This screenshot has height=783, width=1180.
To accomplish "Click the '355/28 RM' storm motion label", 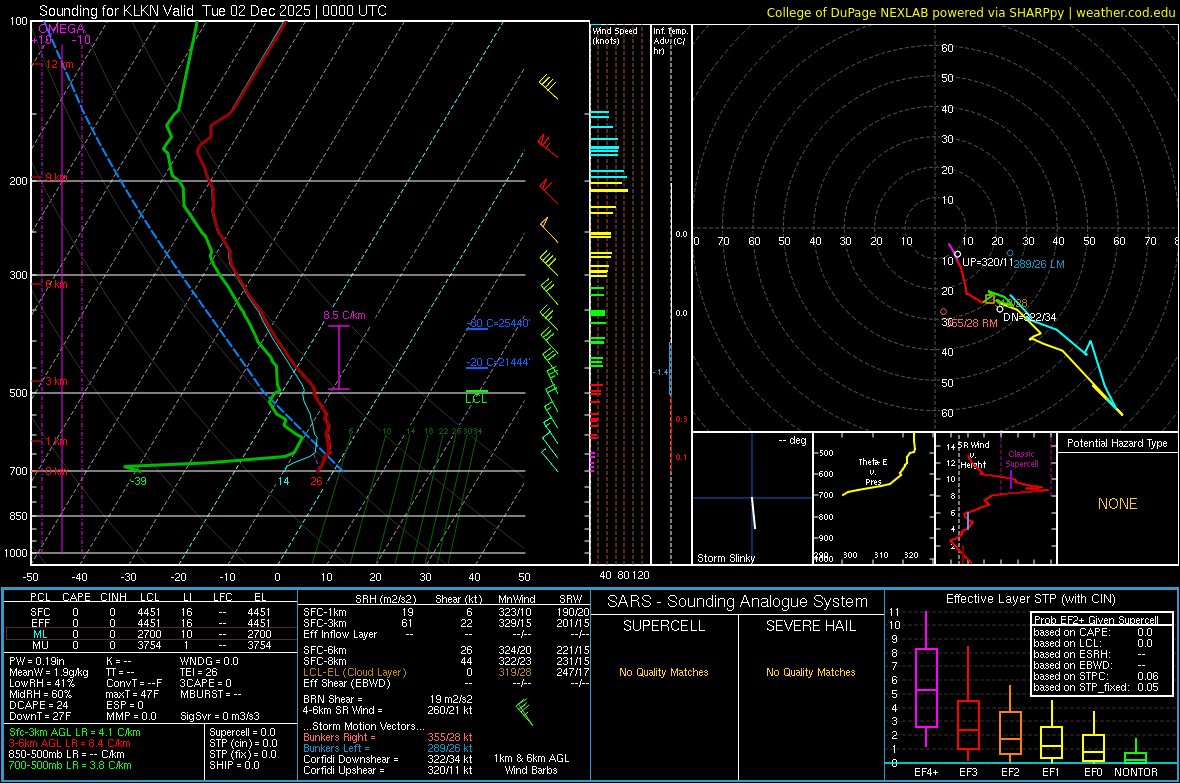I will (x=971, y=323).
